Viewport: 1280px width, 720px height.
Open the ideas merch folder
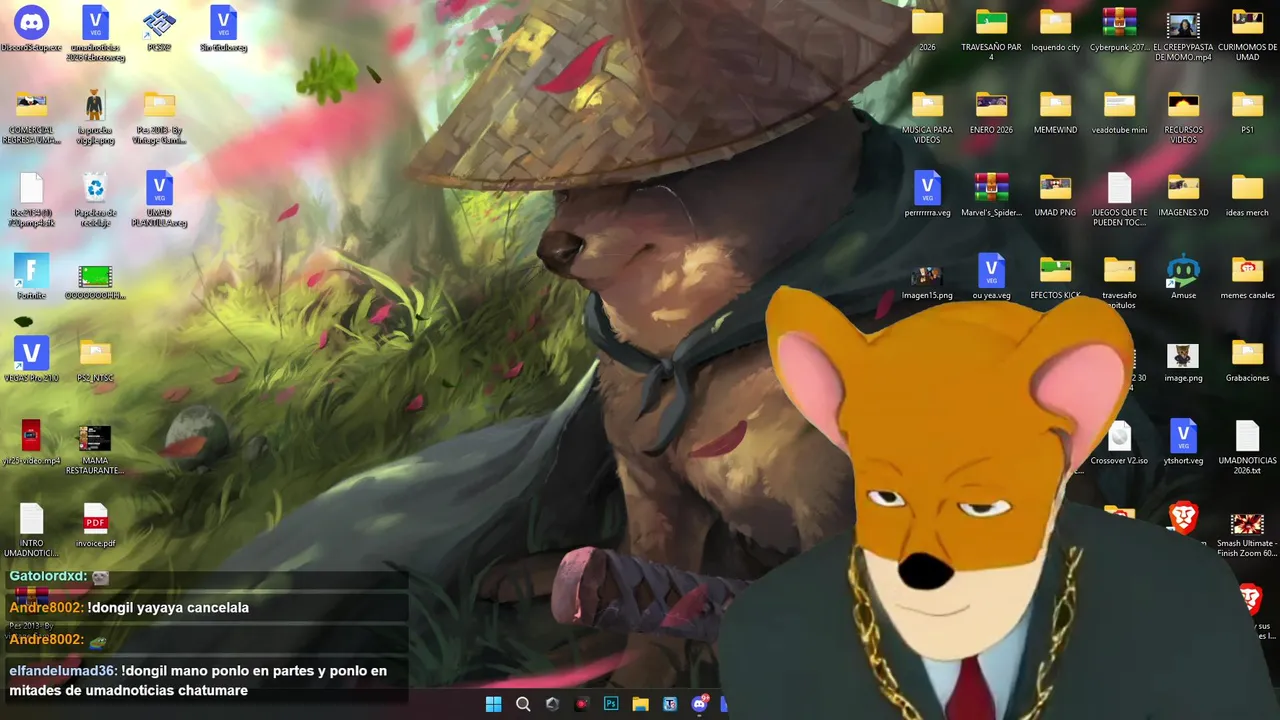(1247, 188)
